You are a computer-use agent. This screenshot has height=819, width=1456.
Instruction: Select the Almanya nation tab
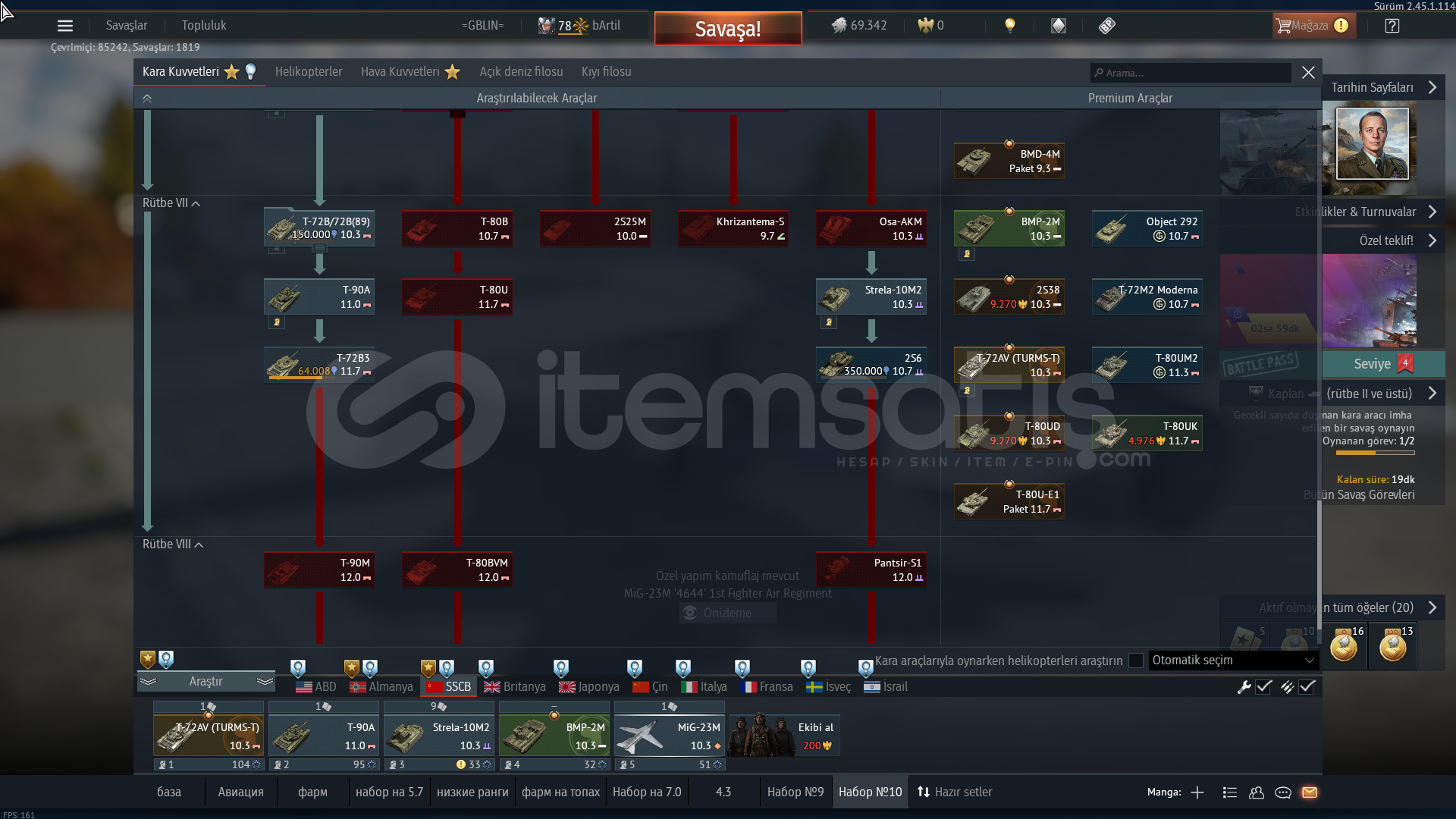click(x=381, y=687)
